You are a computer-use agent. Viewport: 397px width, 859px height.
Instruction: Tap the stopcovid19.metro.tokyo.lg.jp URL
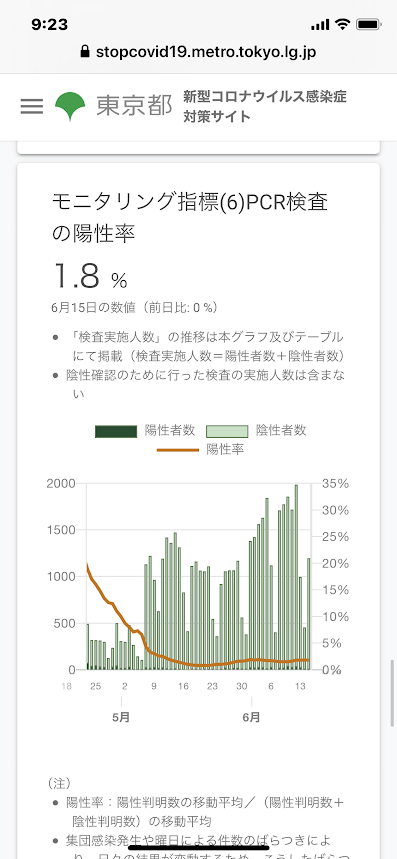tap(206, 52)
